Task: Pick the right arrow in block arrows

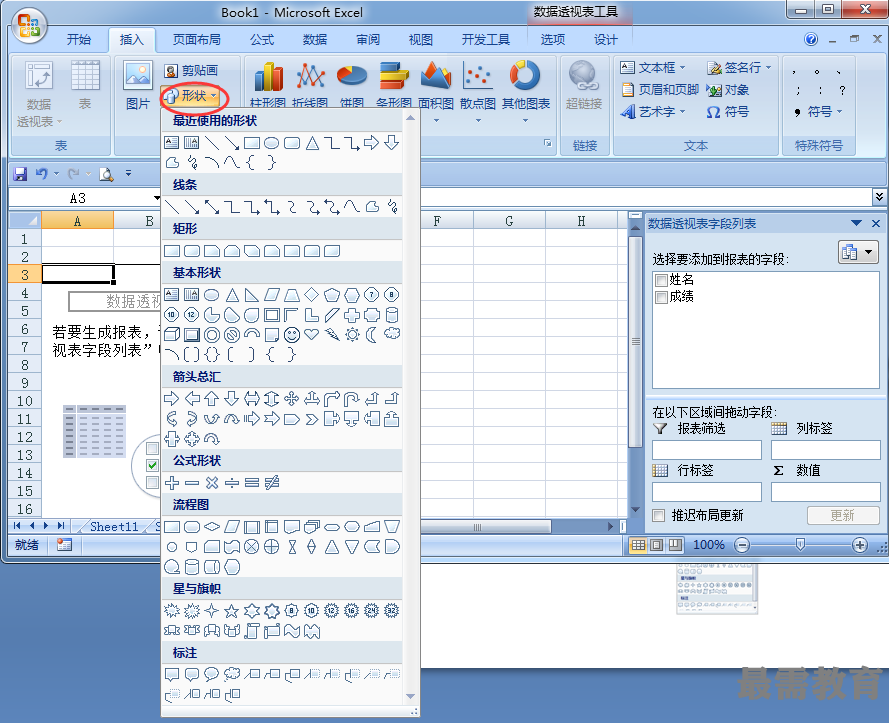Action: pyautogui.click(x=171, y=399)
